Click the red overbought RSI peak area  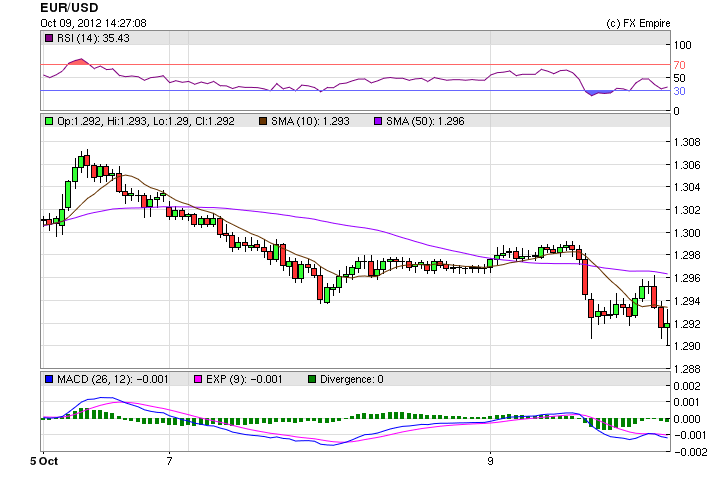pyautogui.click(x=79, y=62)
